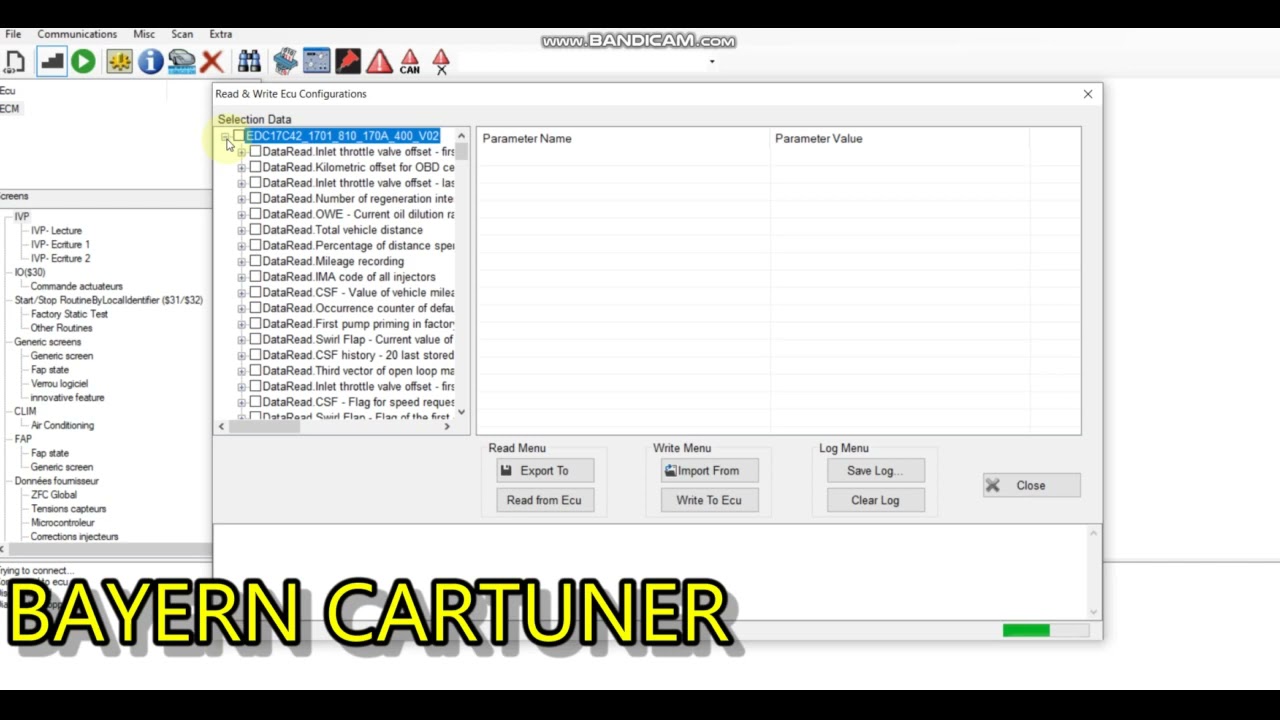Expand DataRead.Swirl Flap - Current value node
The width and height of the screenshot is (1280, 720).
(x=241, y=340)
